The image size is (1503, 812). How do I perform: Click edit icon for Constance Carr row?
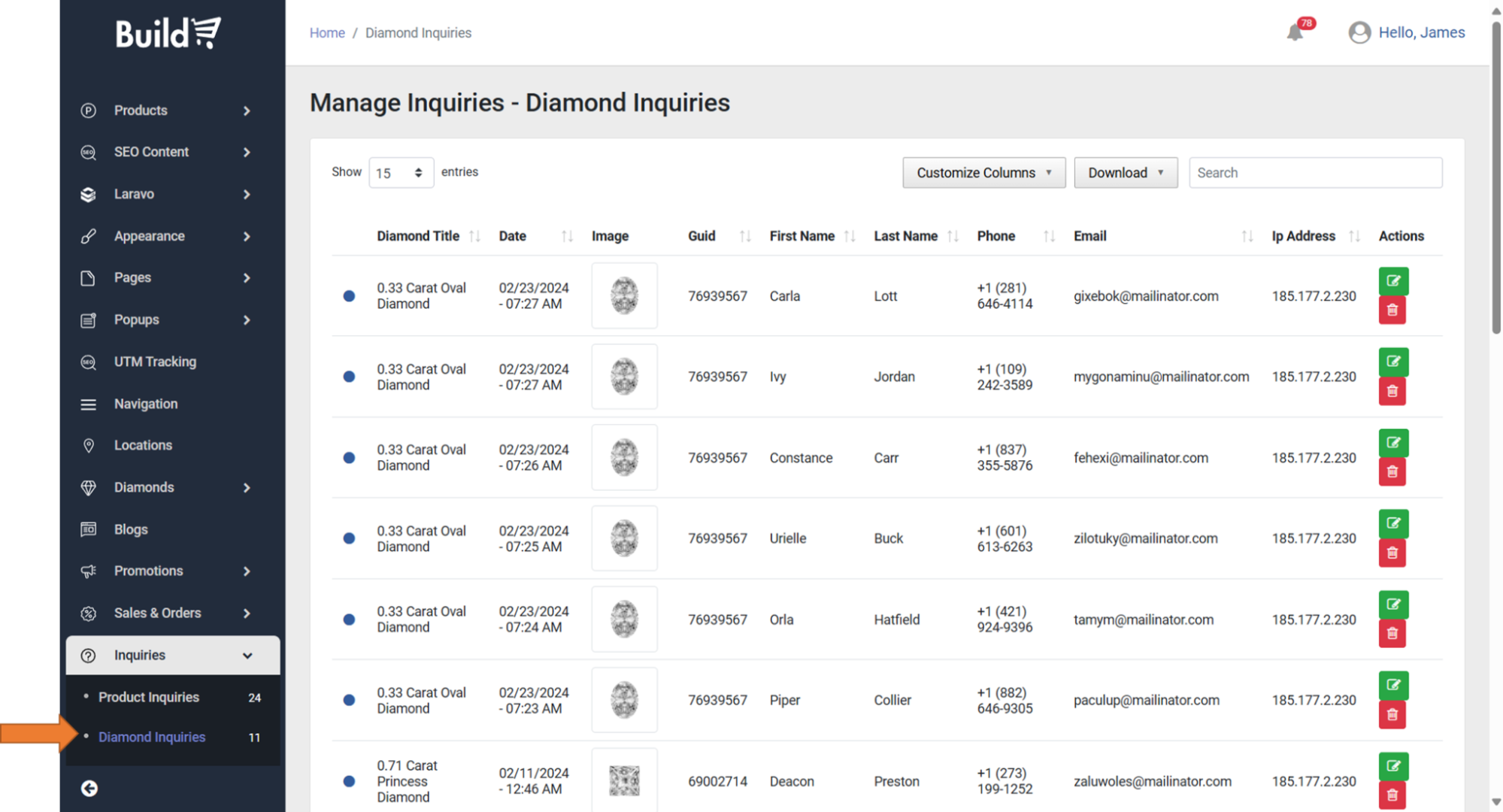point(1392,442)
